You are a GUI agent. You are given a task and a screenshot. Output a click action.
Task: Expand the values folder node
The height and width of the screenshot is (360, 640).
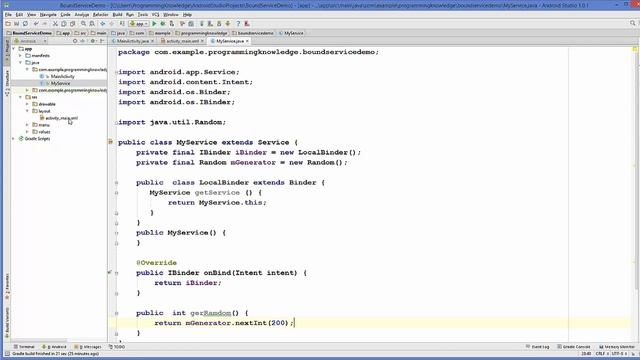coord(27,132)
